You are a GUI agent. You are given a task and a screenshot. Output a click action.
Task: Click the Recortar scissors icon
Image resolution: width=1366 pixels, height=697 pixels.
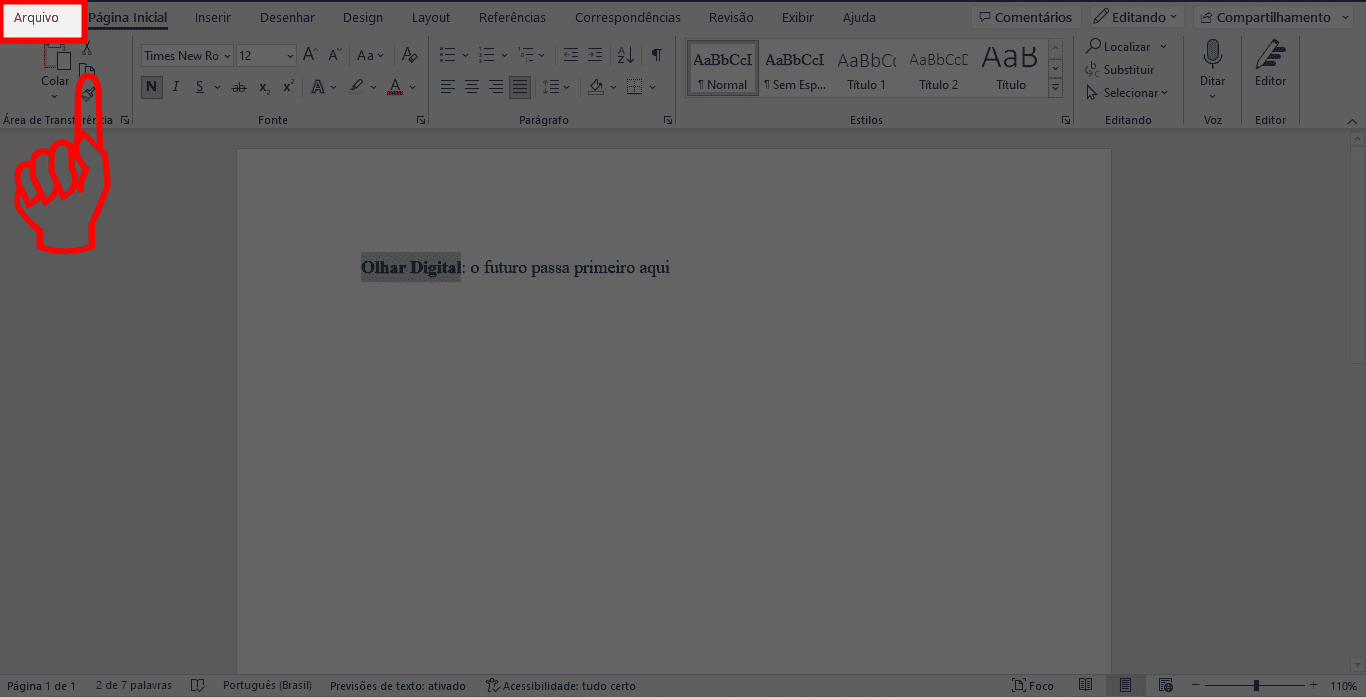click(x=87, y=48)
